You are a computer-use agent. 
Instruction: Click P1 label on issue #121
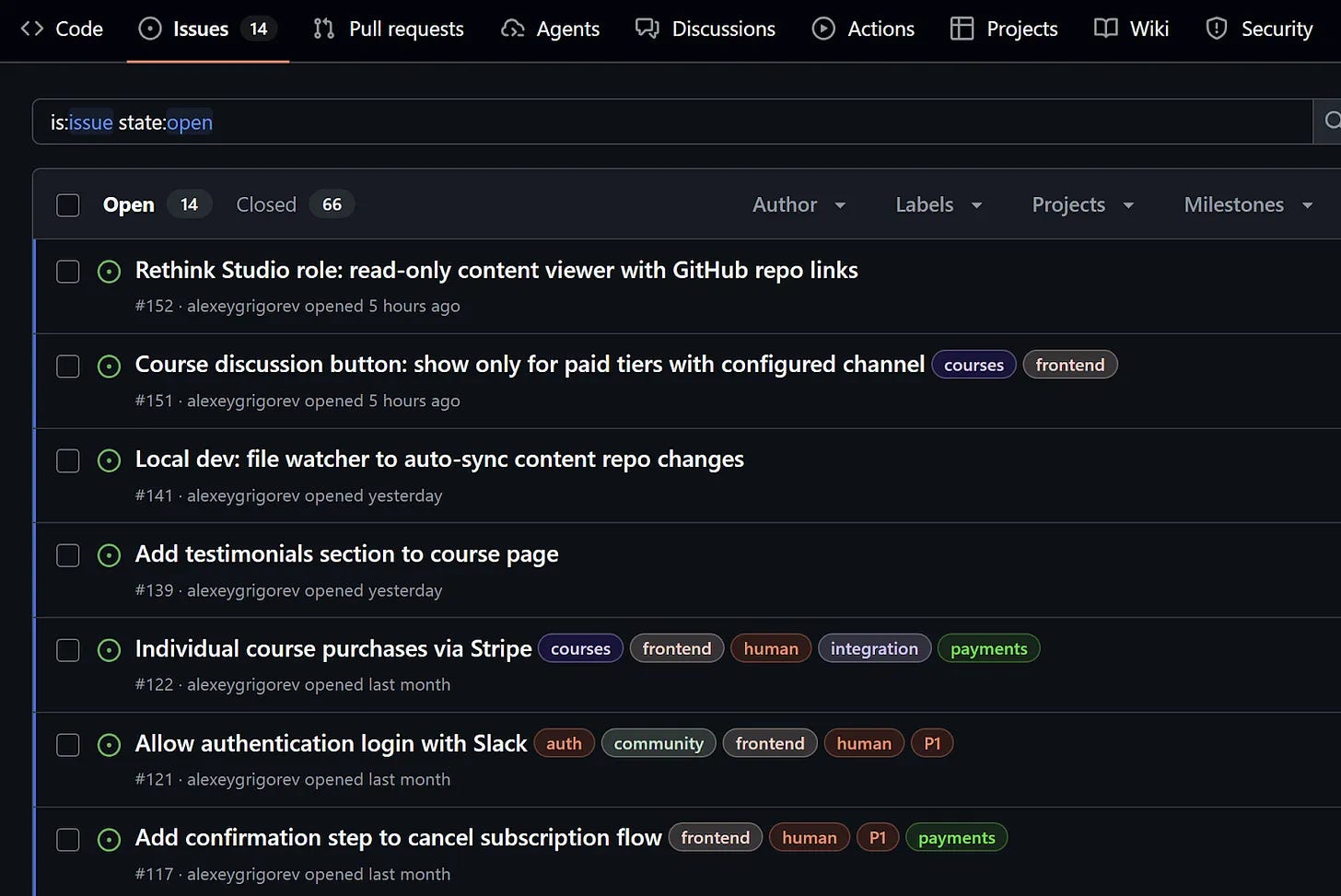pos(932,743)
